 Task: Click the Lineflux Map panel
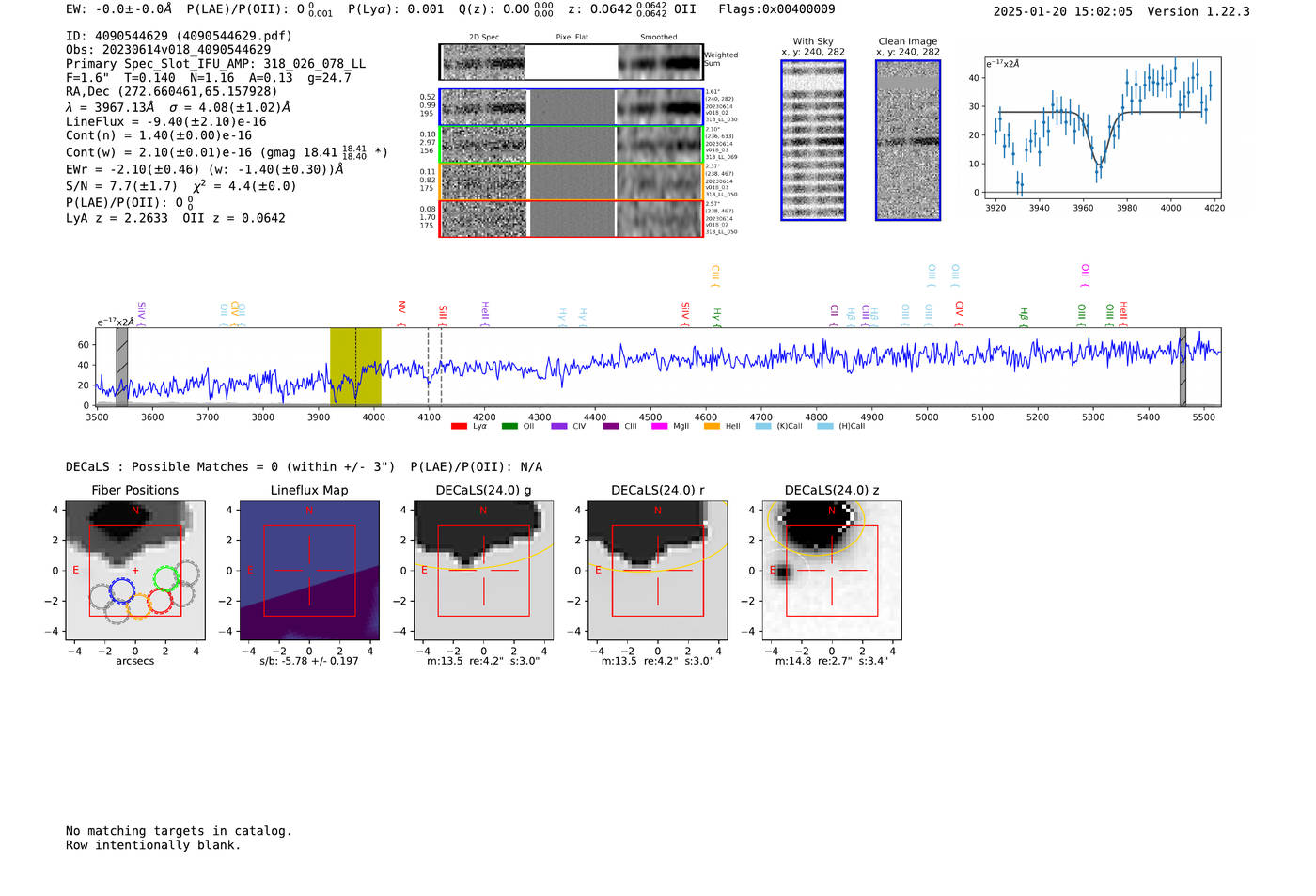[309, 571]
